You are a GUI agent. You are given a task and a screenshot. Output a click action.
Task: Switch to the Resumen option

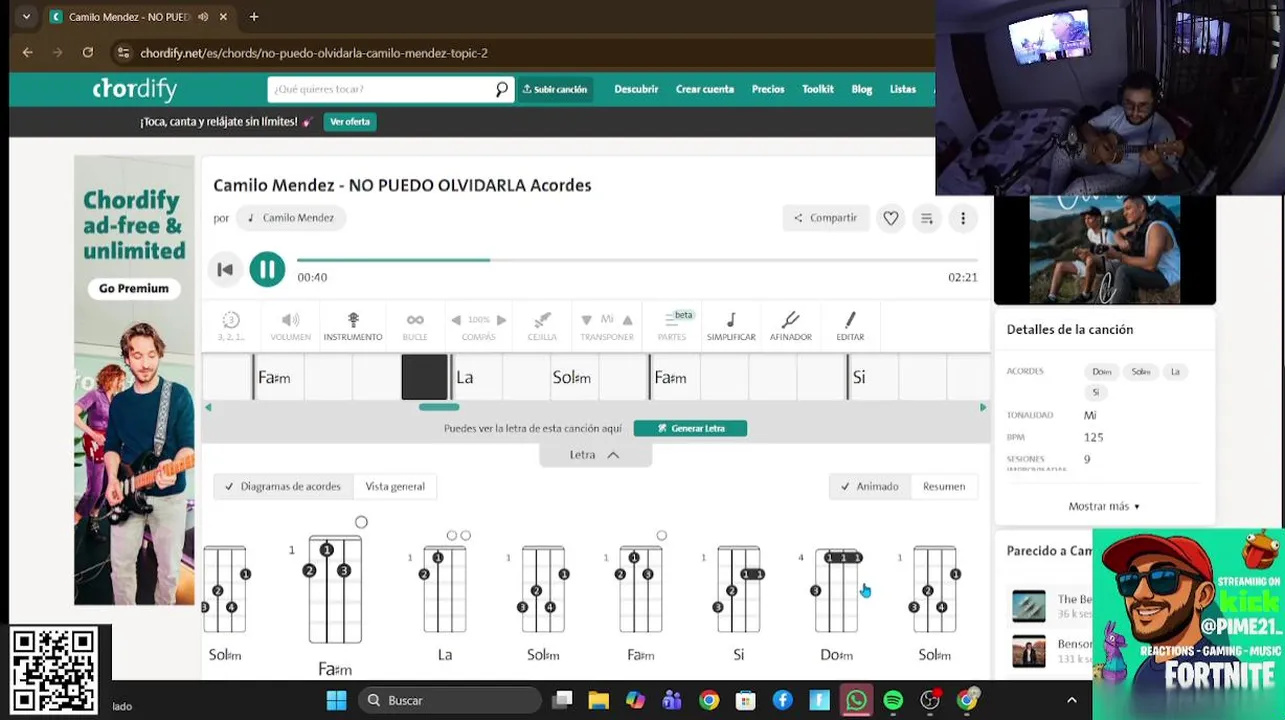[x=944, y=487]
